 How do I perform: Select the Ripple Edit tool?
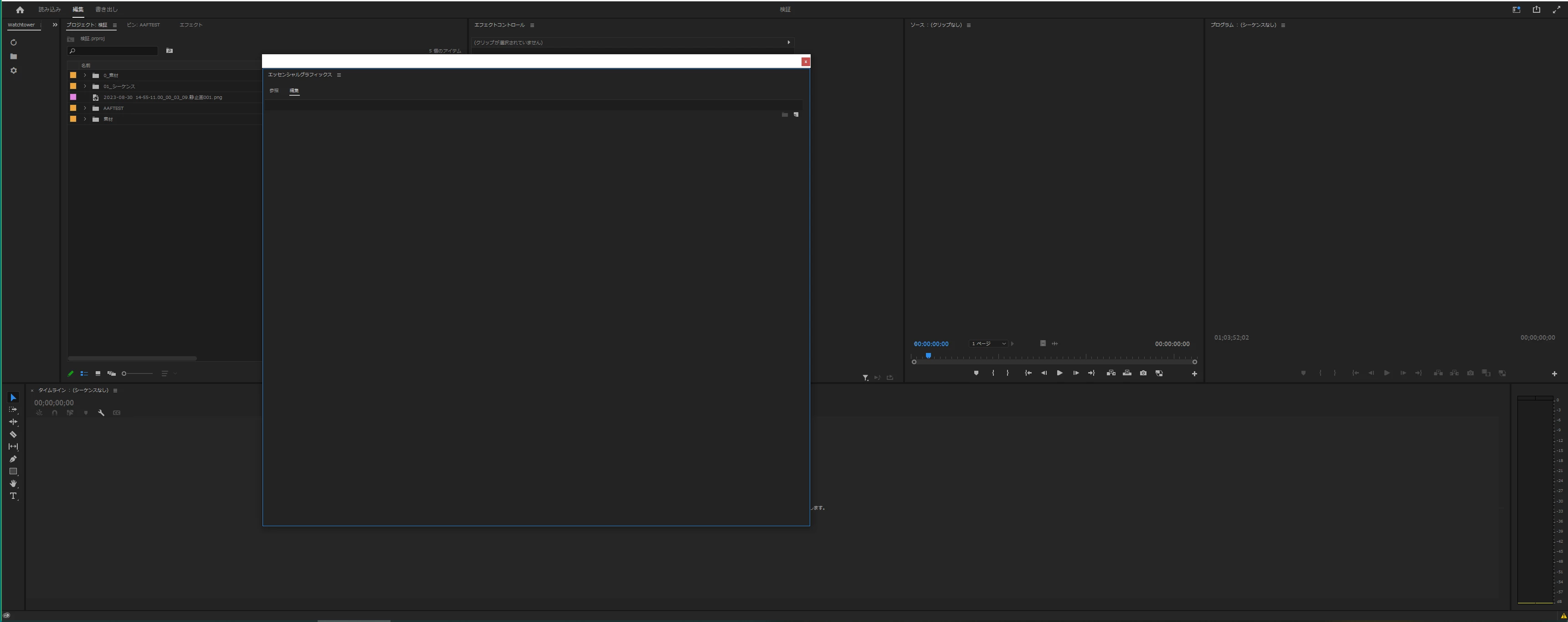13,421
